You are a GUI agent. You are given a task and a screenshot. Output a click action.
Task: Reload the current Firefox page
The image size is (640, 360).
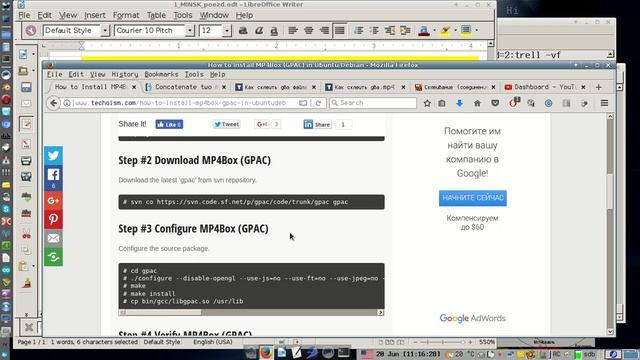point(318,103)
